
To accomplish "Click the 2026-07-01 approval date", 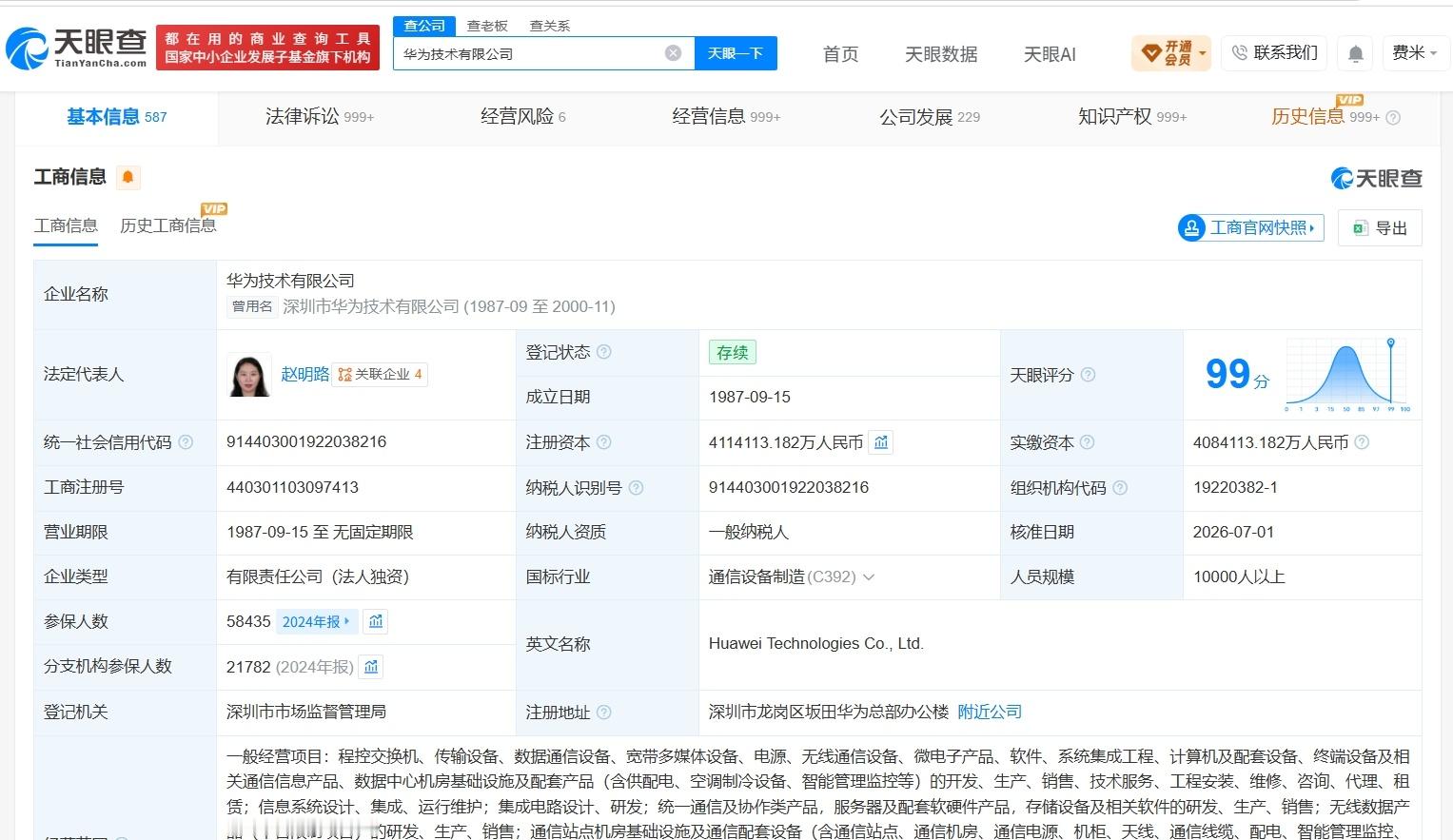I will [x=1233, y=533].
